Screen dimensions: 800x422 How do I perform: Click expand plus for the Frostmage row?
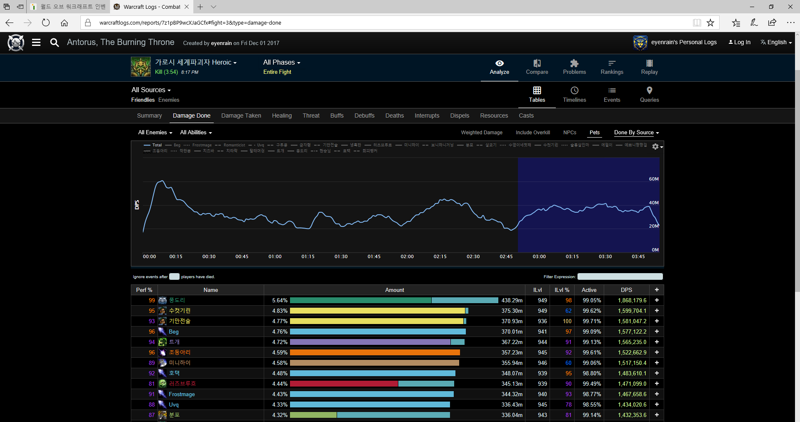[x=657, y=394]
